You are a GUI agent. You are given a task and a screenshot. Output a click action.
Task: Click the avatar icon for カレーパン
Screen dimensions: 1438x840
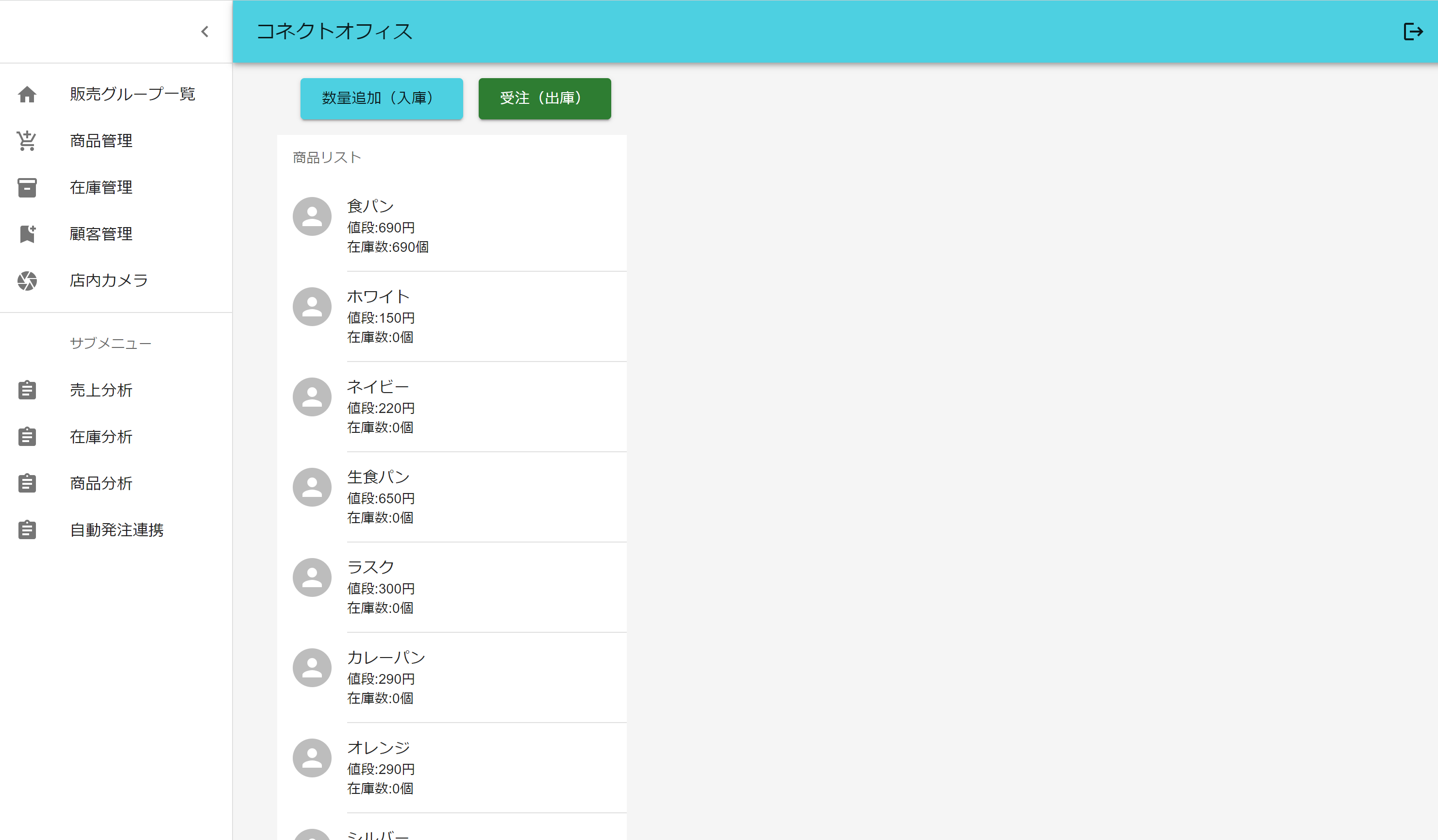pos(312,668)
